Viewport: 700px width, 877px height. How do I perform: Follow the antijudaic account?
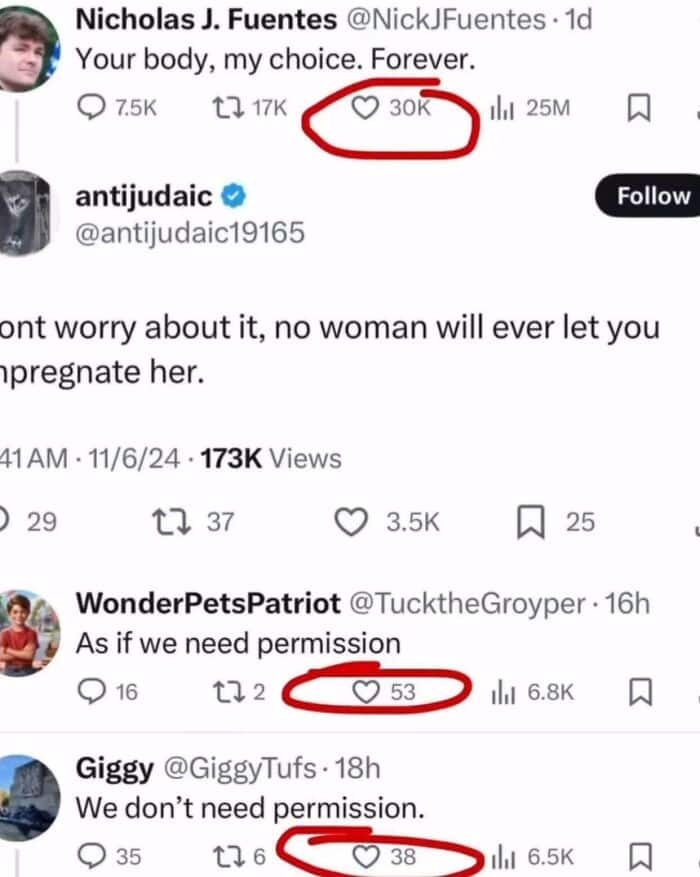tap(649, 196)
